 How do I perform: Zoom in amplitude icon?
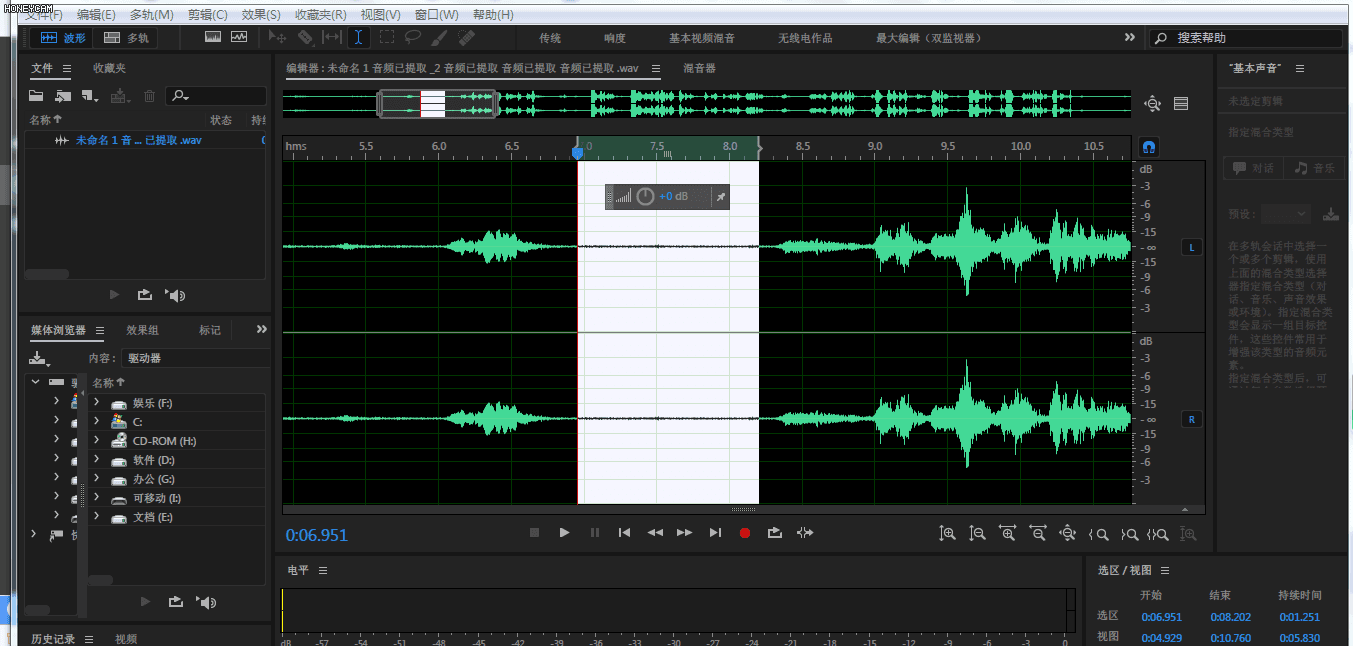(x=947, y=533)
